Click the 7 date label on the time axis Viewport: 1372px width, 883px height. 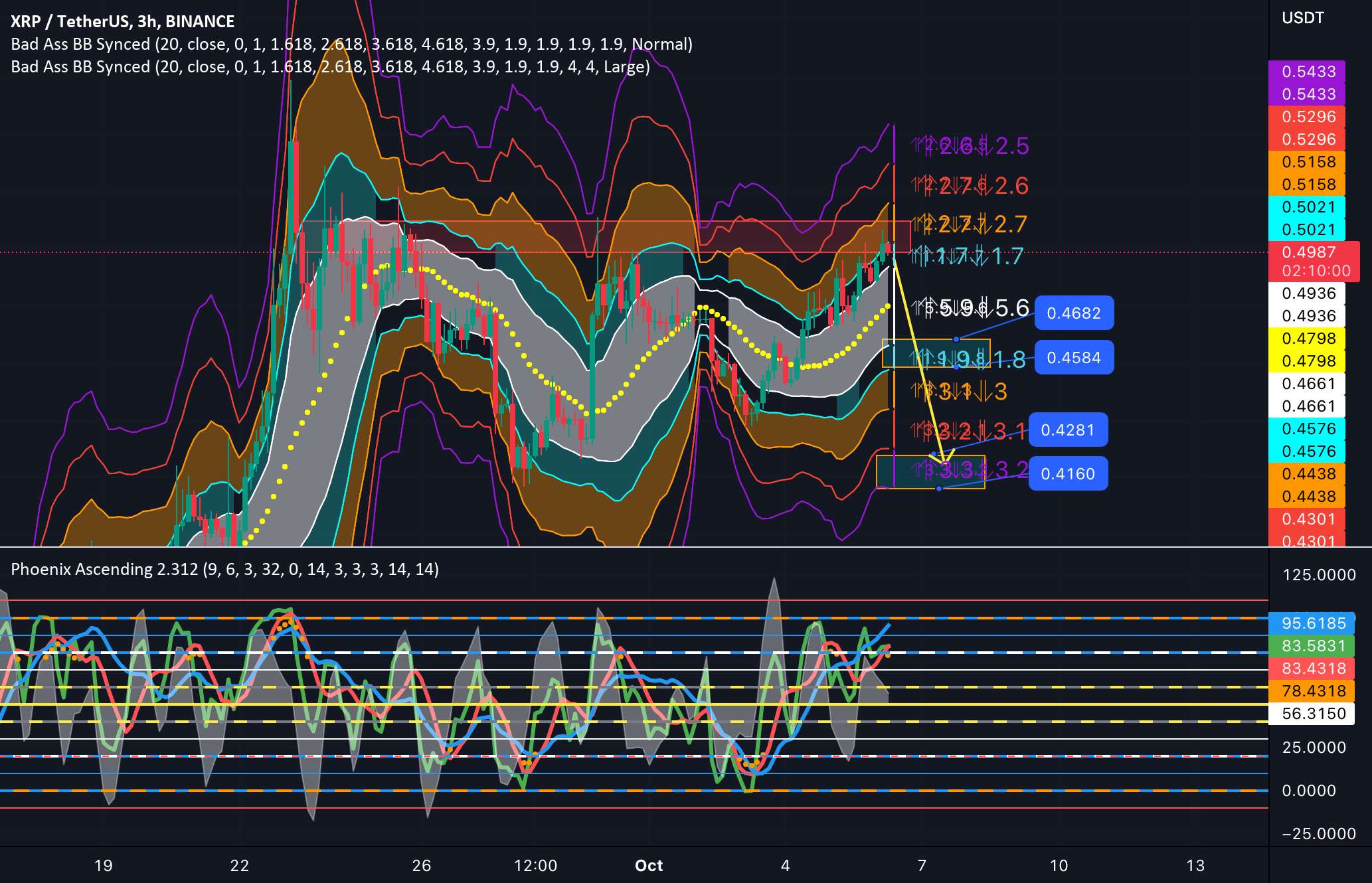922,865
